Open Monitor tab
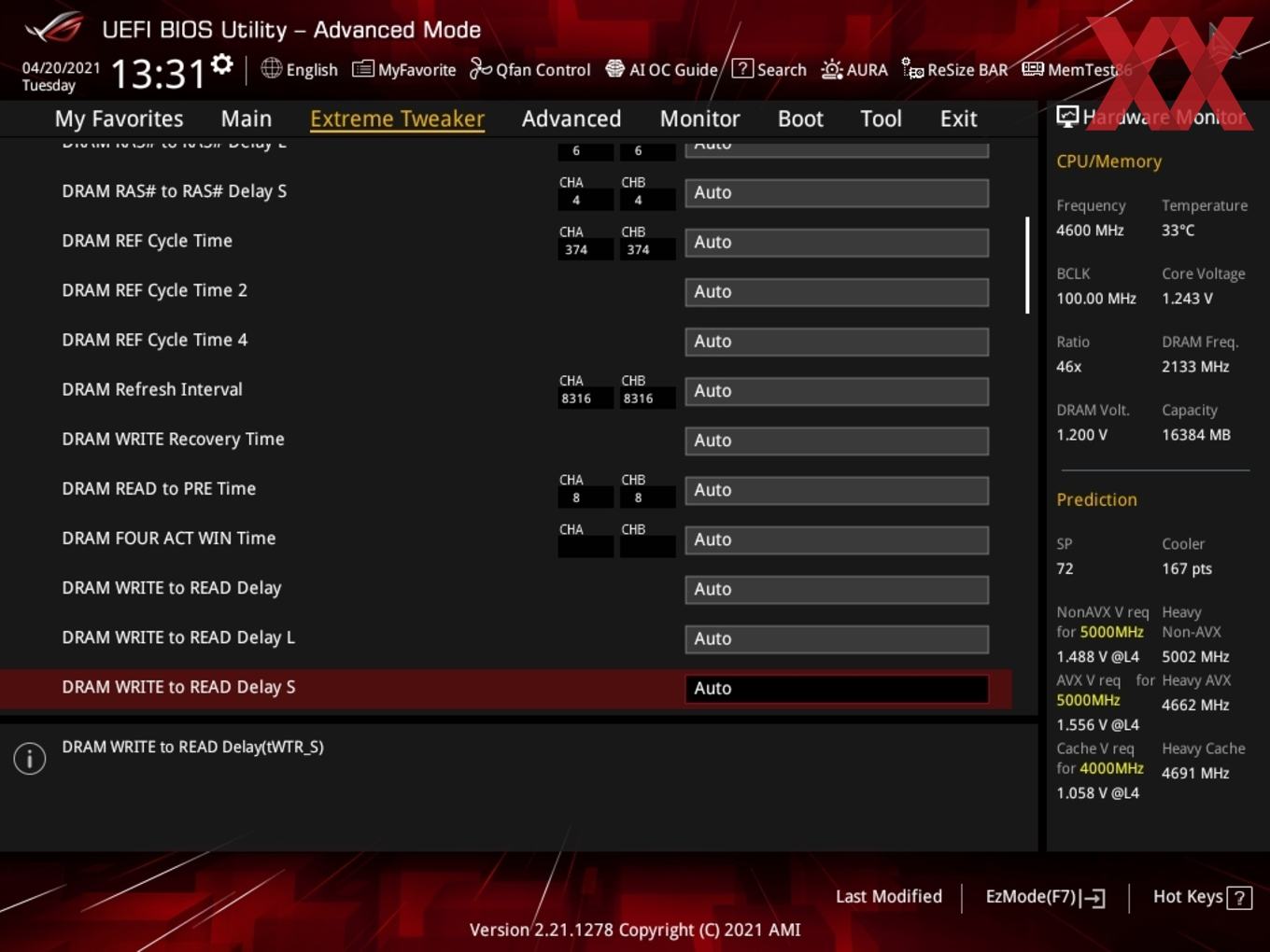The height and width of the screenshot is (952, 1270). [700, 119]
